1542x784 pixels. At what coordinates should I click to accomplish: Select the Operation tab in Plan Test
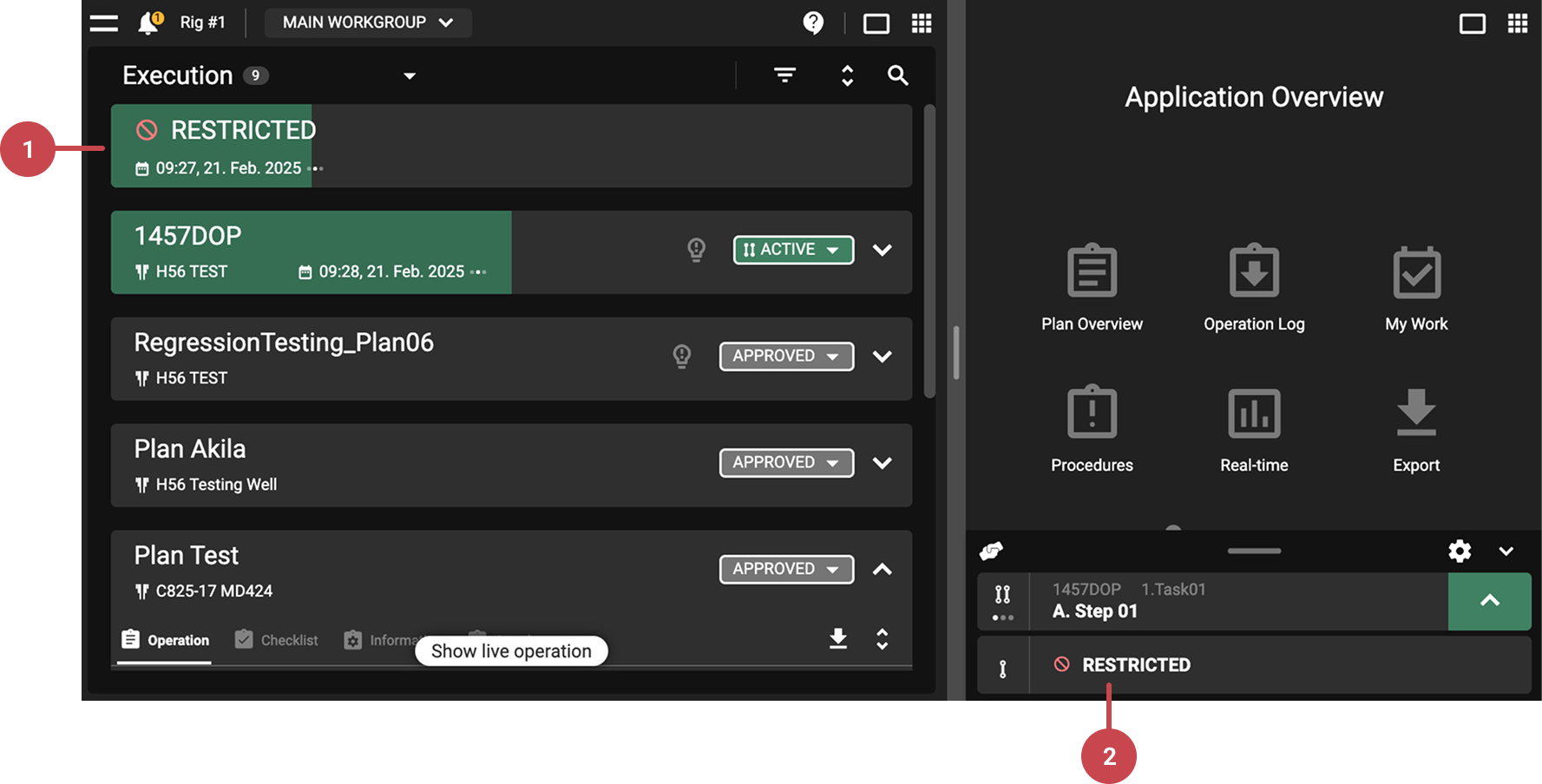coord(165,640)
